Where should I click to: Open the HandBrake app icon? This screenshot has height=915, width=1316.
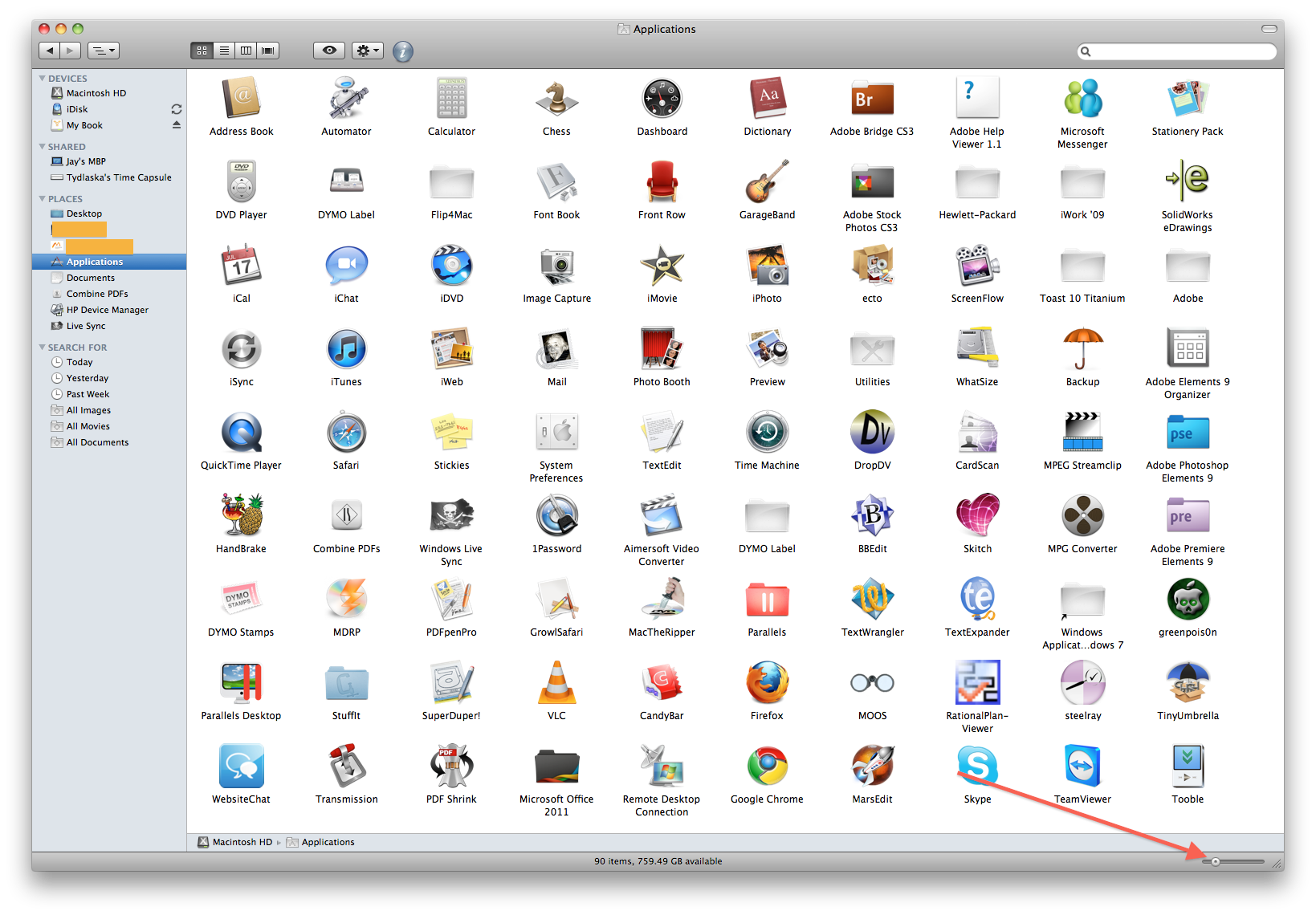pyautogui.click(x=241, y=515)
